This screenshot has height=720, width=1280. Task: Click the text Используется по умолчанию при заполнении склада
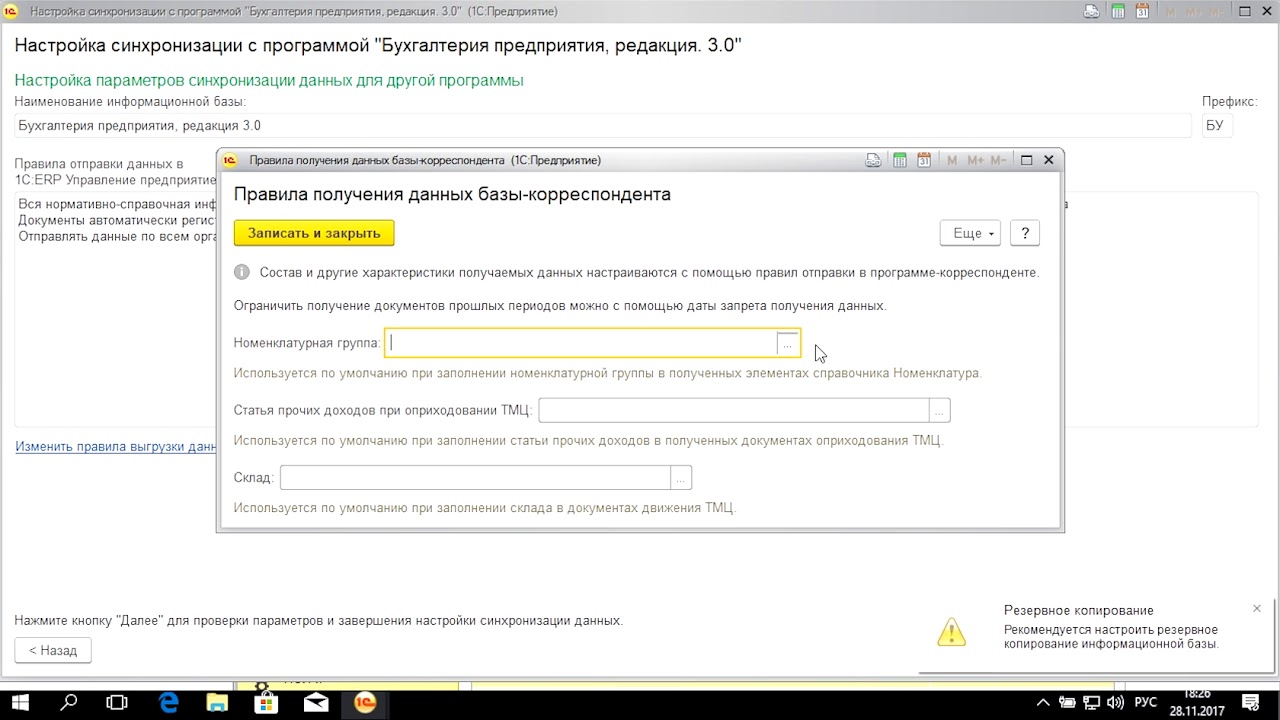tap(485, 508)
